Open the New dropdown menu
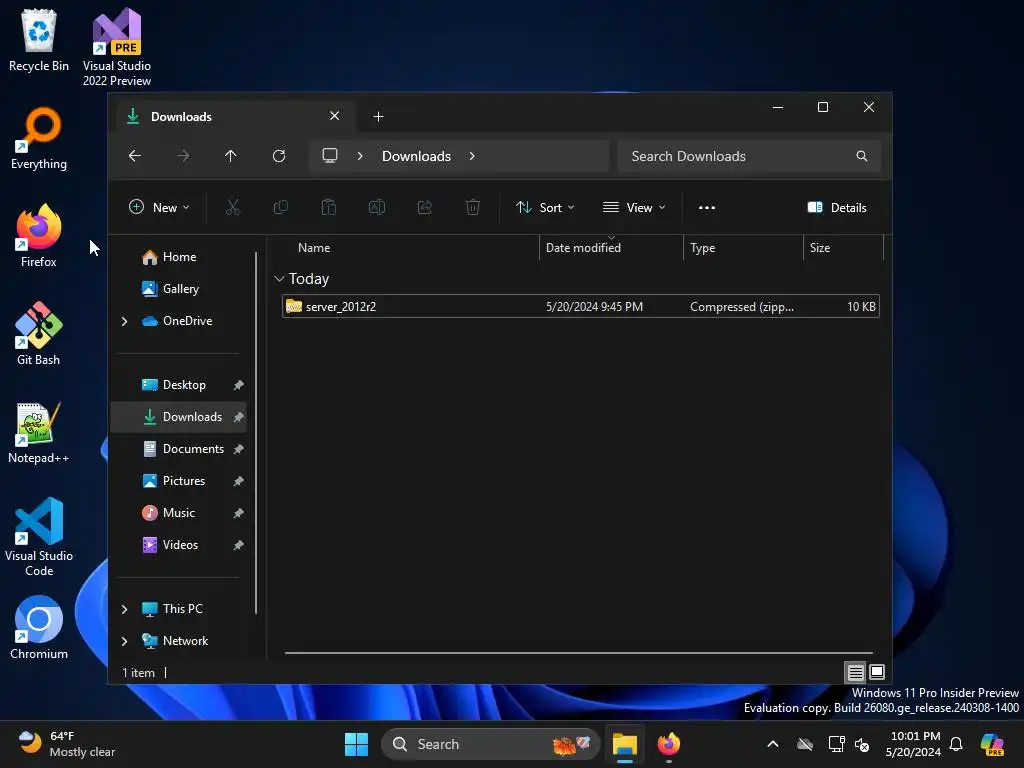This screenshot has height=768, width=1024. [x=159, y=208]
